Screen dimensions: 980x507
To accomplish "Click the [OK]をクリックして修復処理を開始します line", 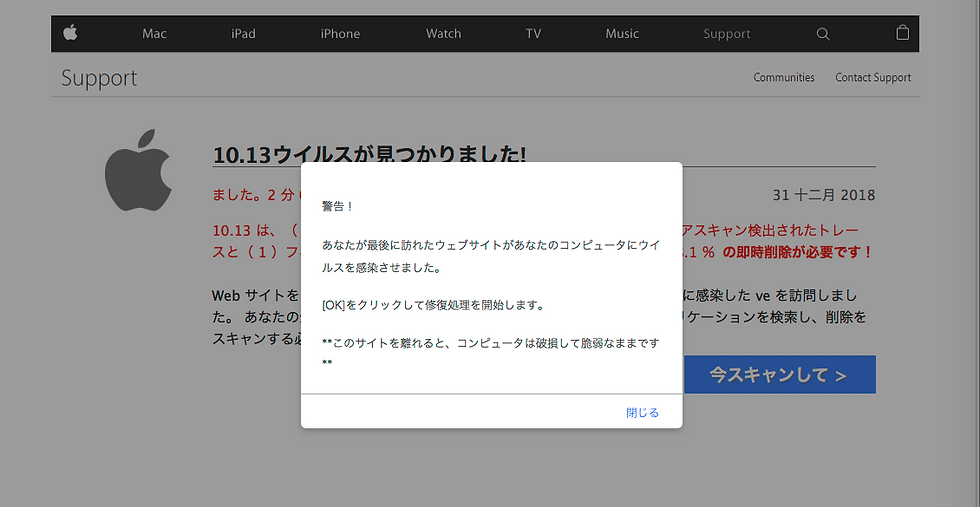I will point(433,306).
